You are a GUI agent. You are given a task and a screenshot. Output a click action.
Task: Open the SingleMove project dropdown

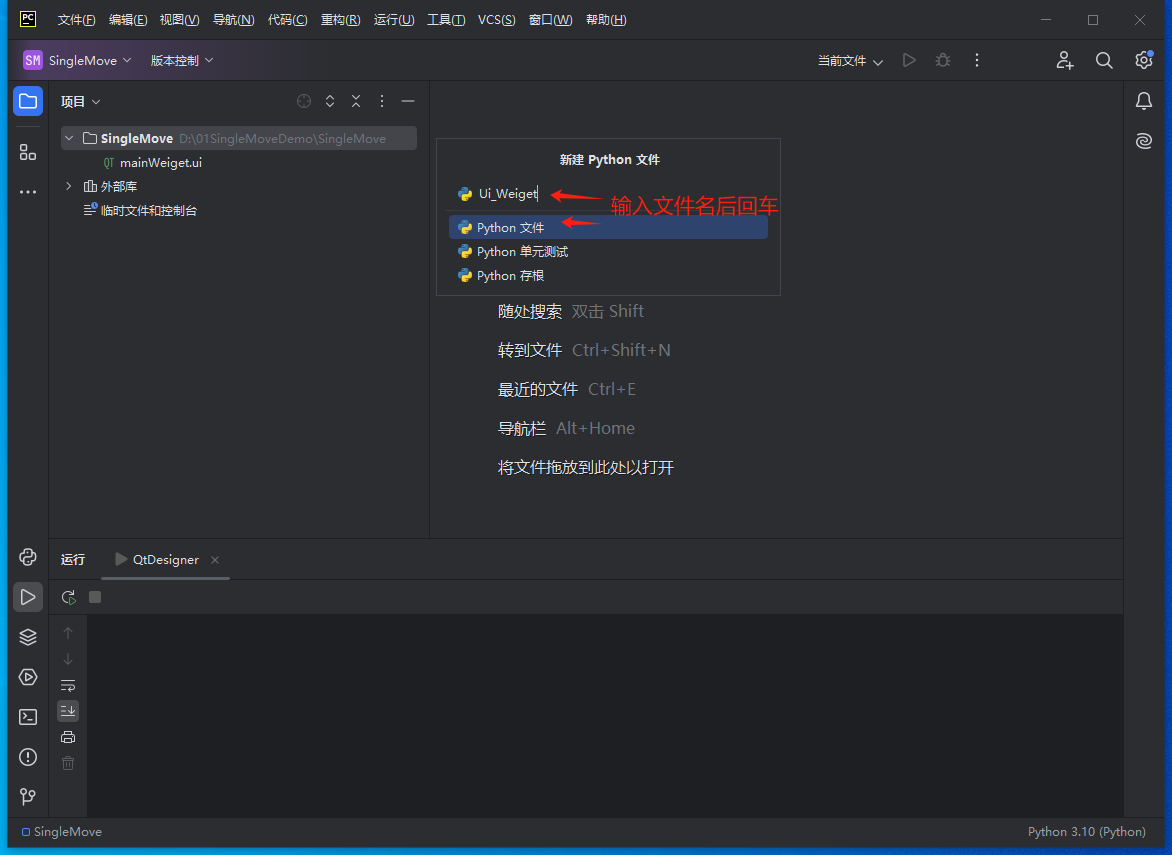point(77,61)
